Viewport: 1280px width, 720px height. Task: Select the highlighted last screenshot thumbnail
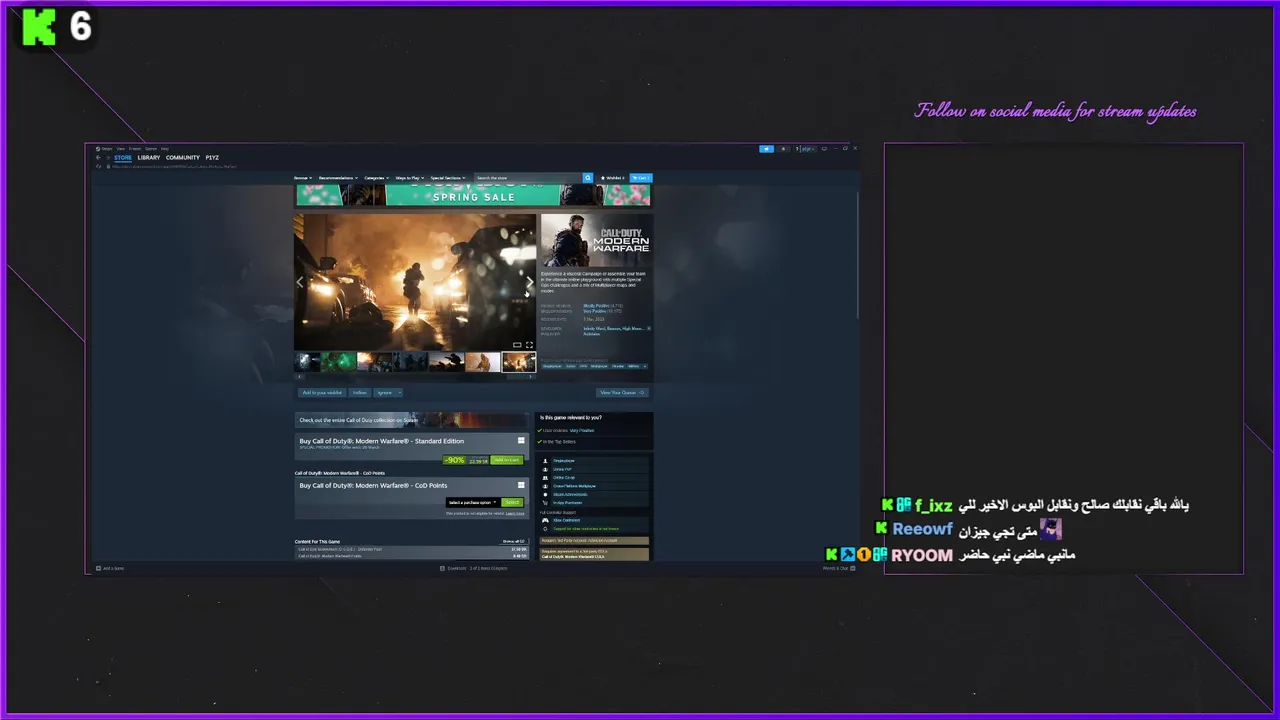[519, 362]
